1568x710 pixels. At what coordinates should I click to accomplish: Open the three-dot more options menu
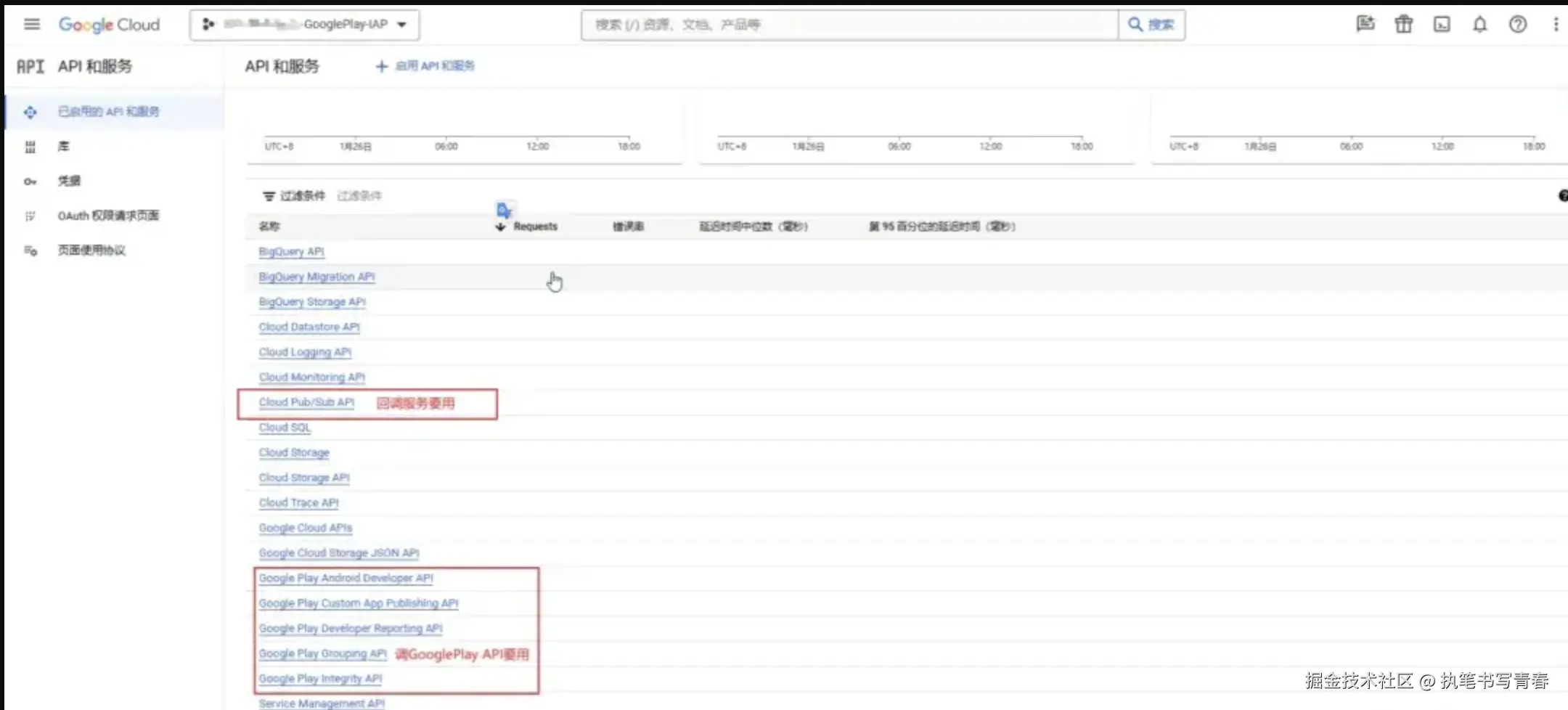coord(1556,24)
